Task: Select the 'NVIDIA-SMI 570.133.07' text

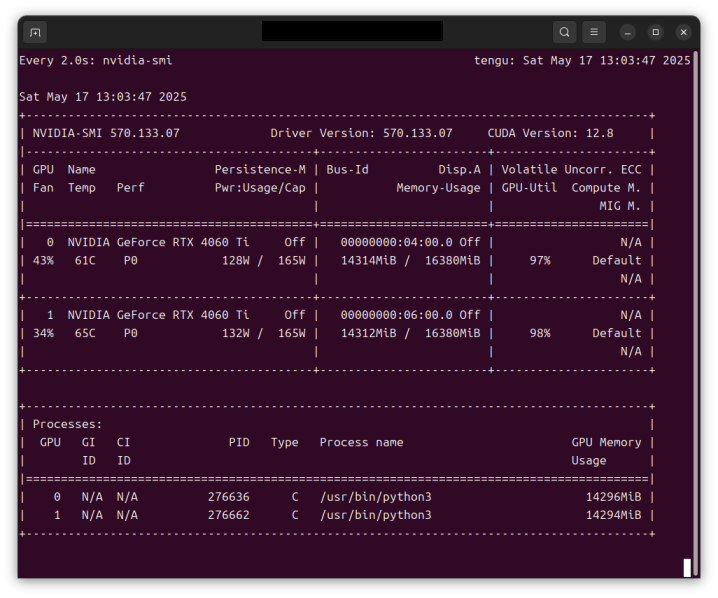Action: click(106, 133)
